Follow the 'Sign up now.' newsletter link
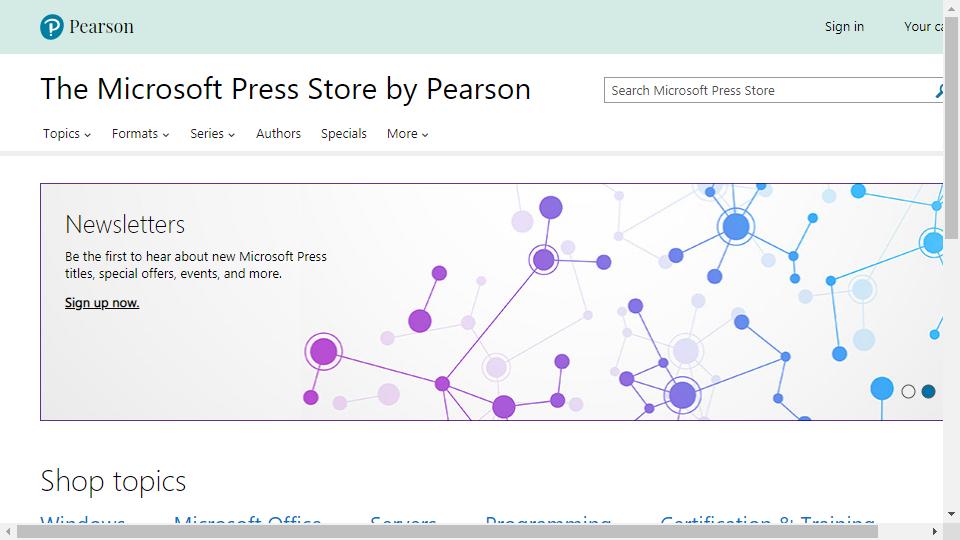Image resolution: width=960 pixels, height=540 pixels. [x=102, y=303]
